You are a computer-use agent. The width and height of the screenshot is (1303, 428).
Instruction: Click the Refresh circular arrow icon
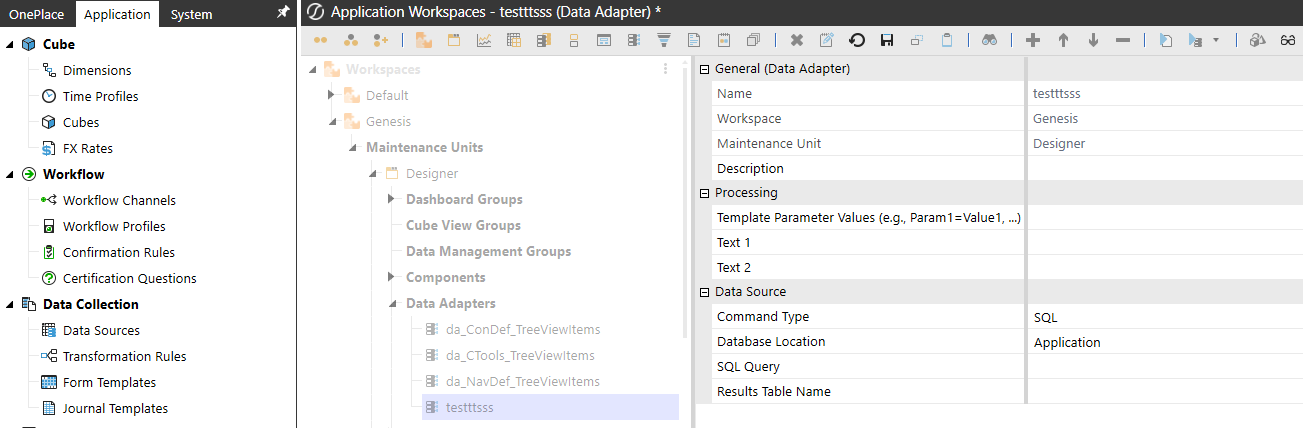(x=857, y=41)
